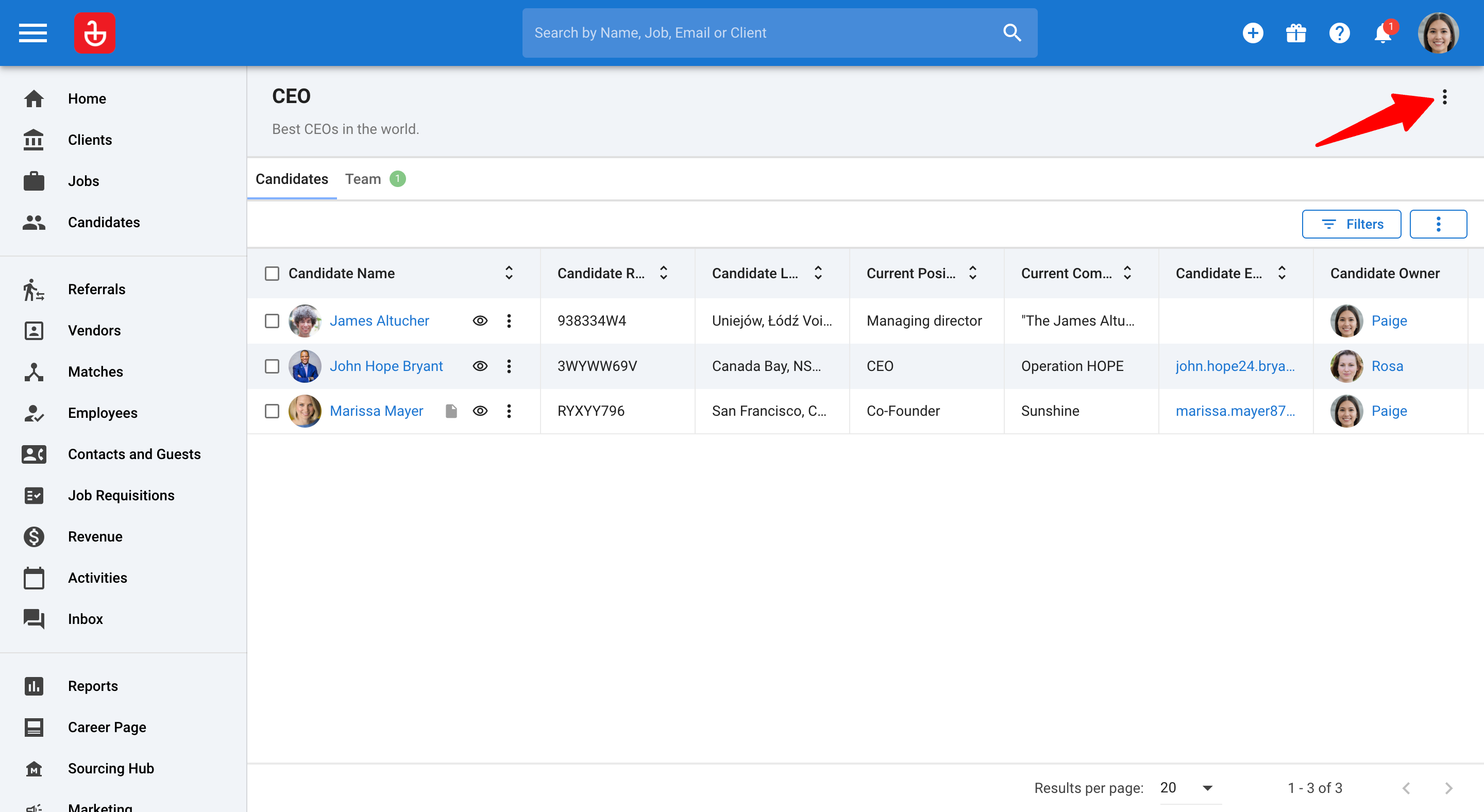Click the Employees sidebar icon
1484x812 pixels.
pos(34,414)
